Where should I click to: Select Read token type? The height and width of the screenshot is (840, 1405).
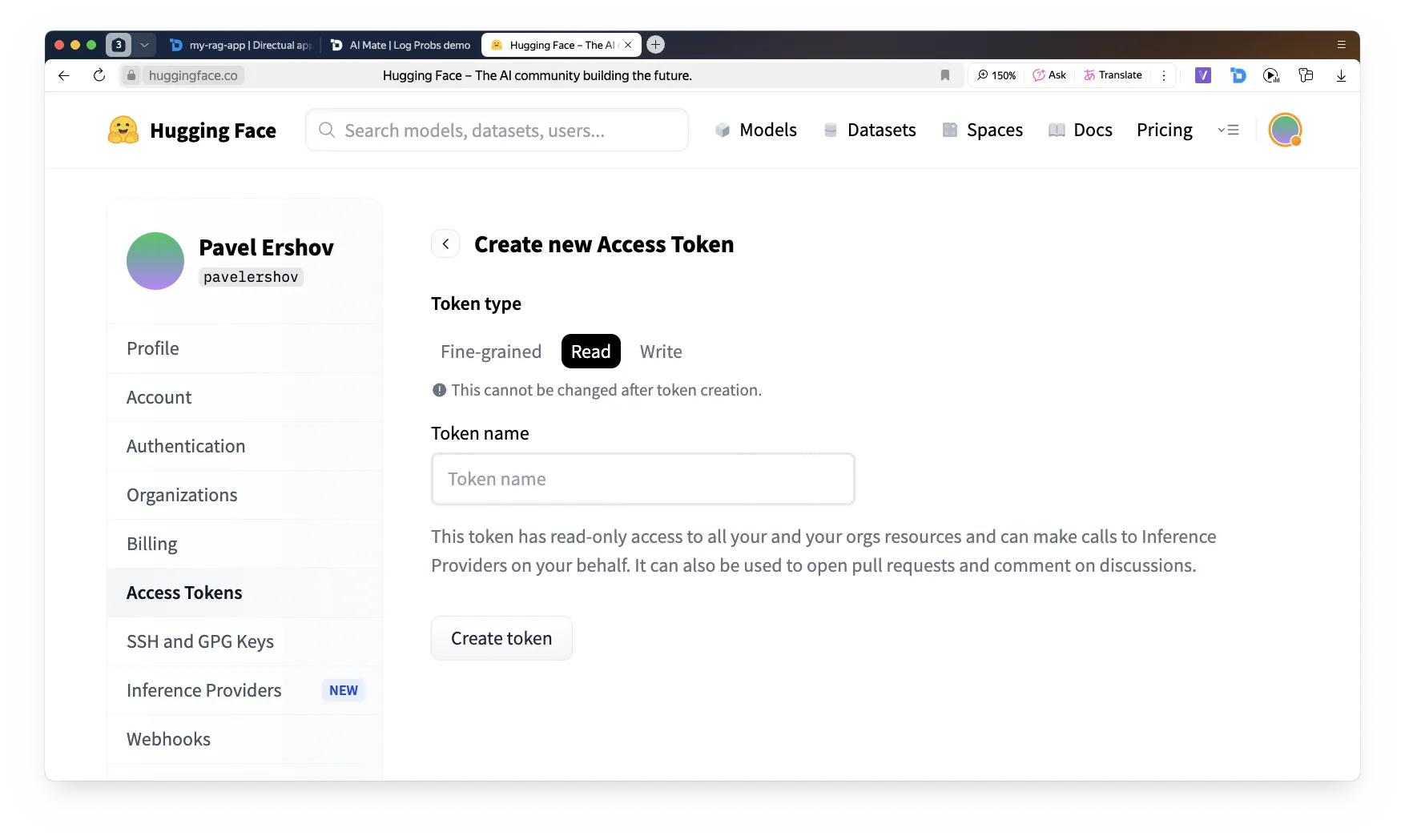[590, 352]
